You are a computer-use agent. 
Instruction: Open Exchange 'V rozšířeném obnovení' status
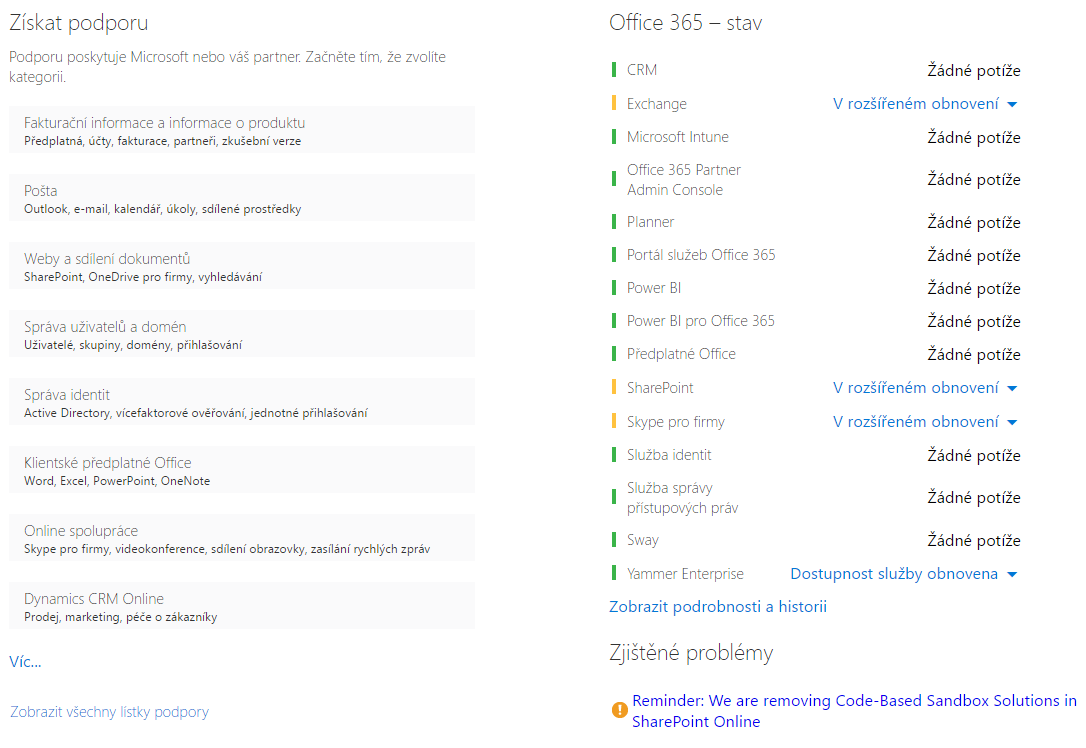[916, 104]
